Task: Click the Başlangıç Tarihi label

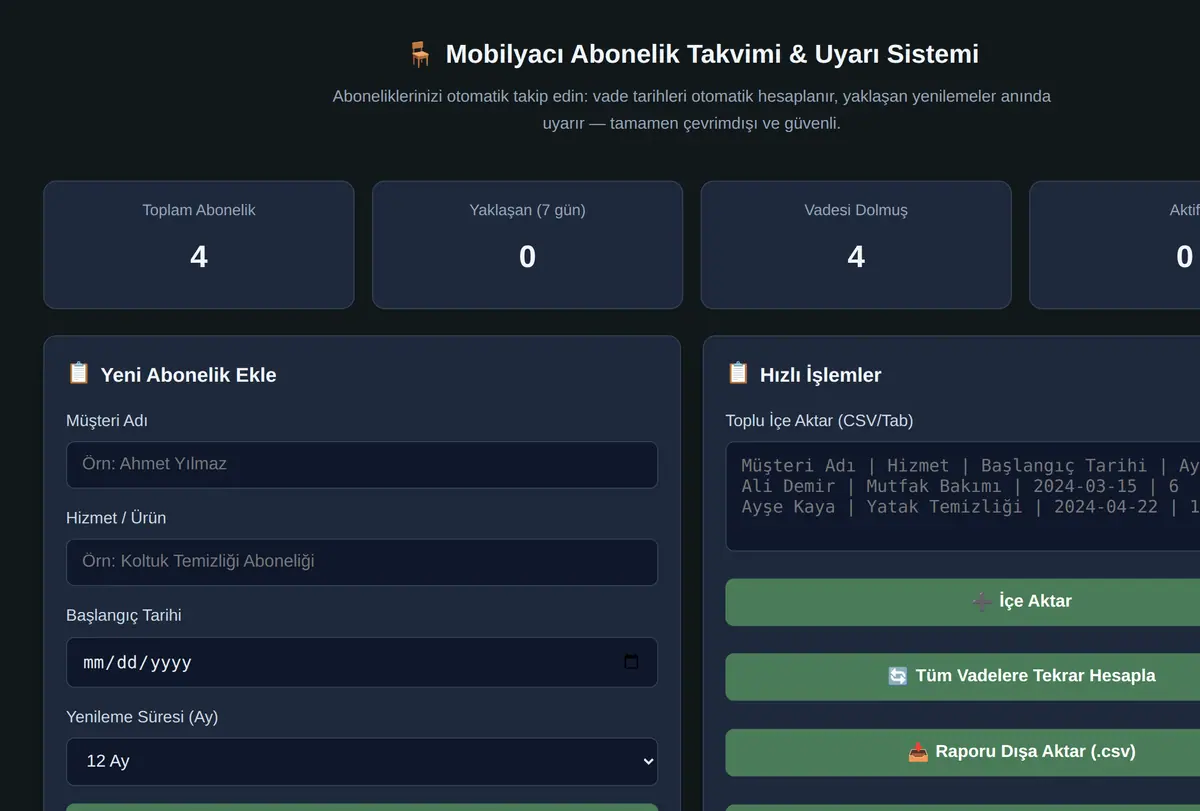Action: tap(124, 616)
